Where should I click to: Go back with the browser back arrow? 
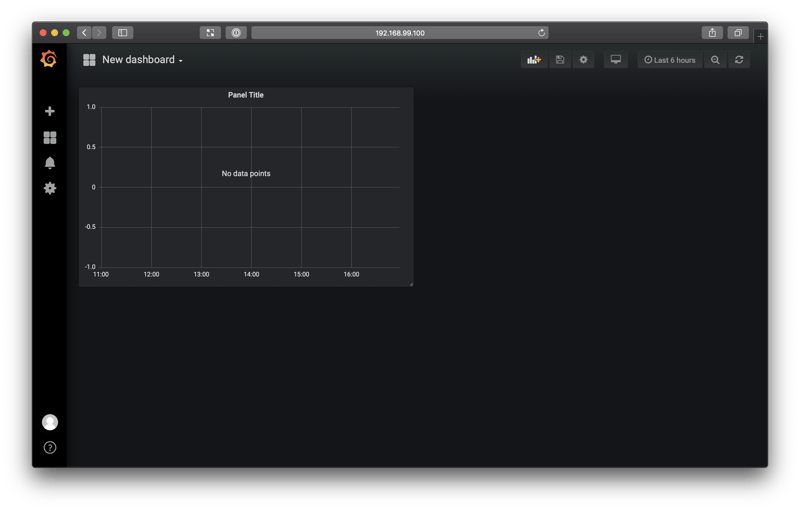84,33
